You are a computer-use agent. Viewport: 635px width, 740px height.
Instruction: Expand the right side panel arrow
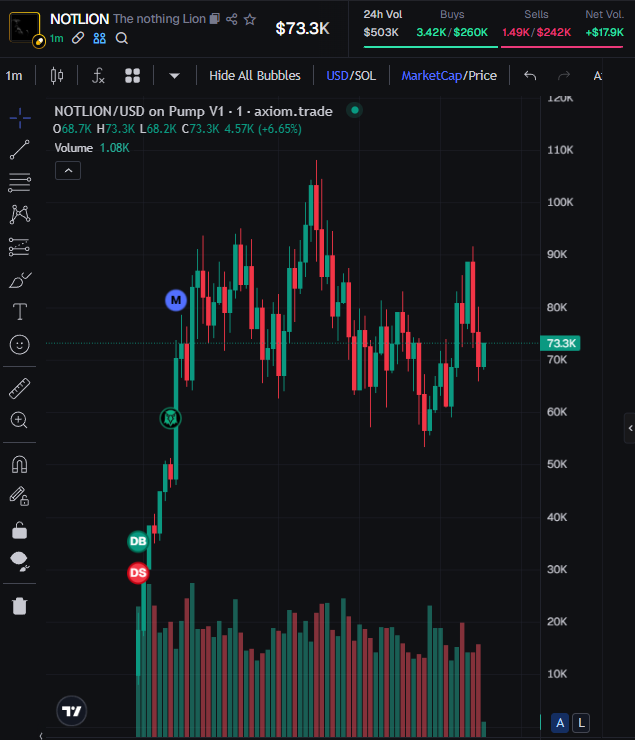click(x=630, y=428)
